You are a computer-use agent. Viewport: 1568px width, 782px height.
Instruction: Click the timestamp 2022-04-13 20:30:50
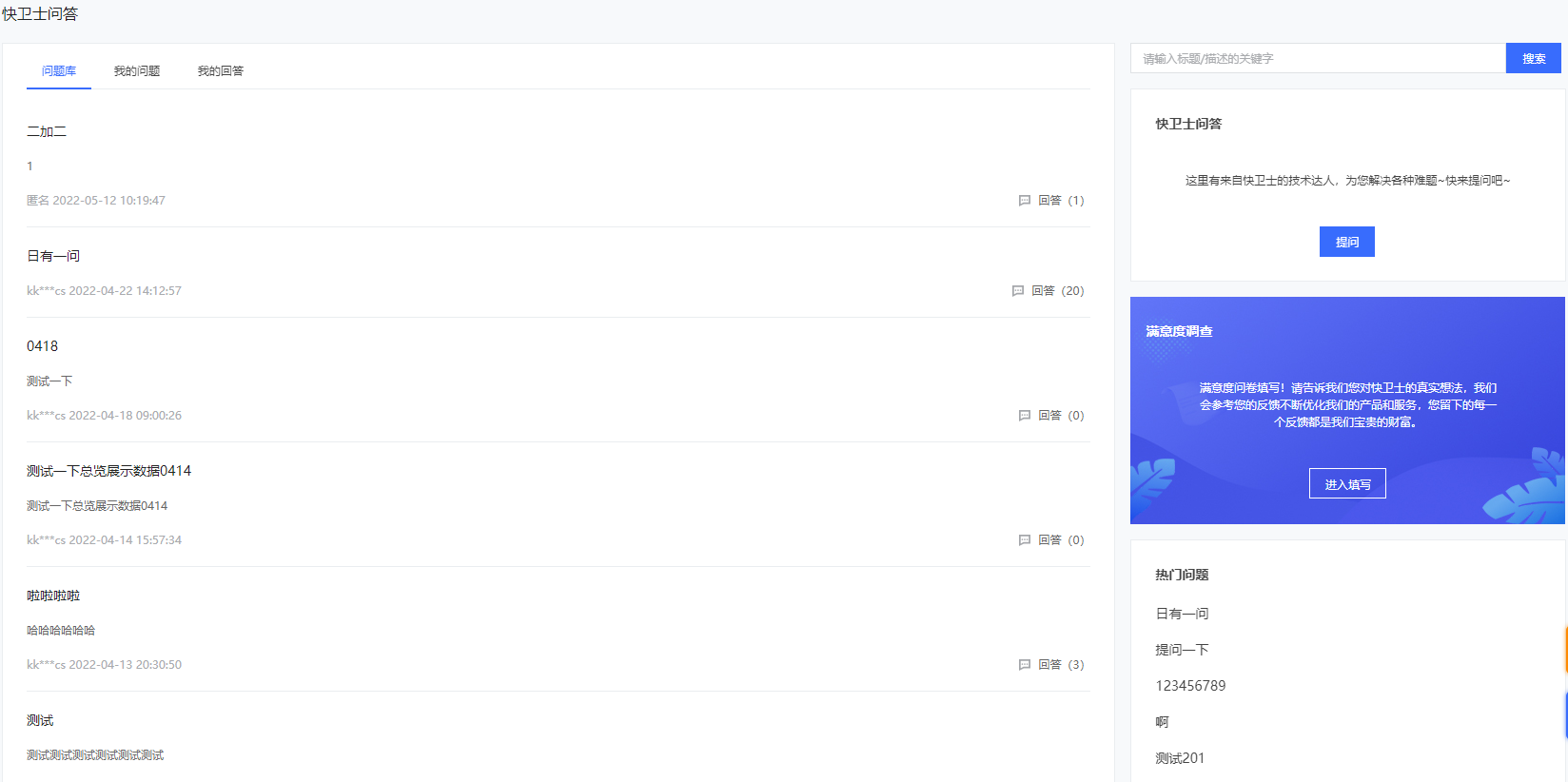click(125, 665)
